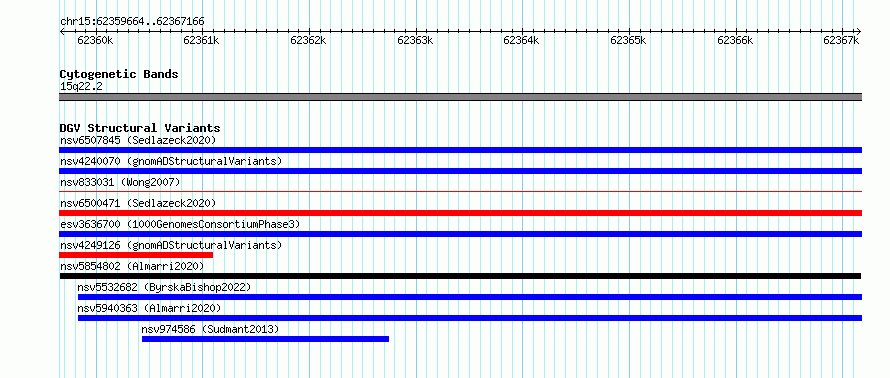Viewport: 890px width, 378px height.
Task: Select the gray 15q22.2 cytogenetic band bar
Action: pos(460,97)
